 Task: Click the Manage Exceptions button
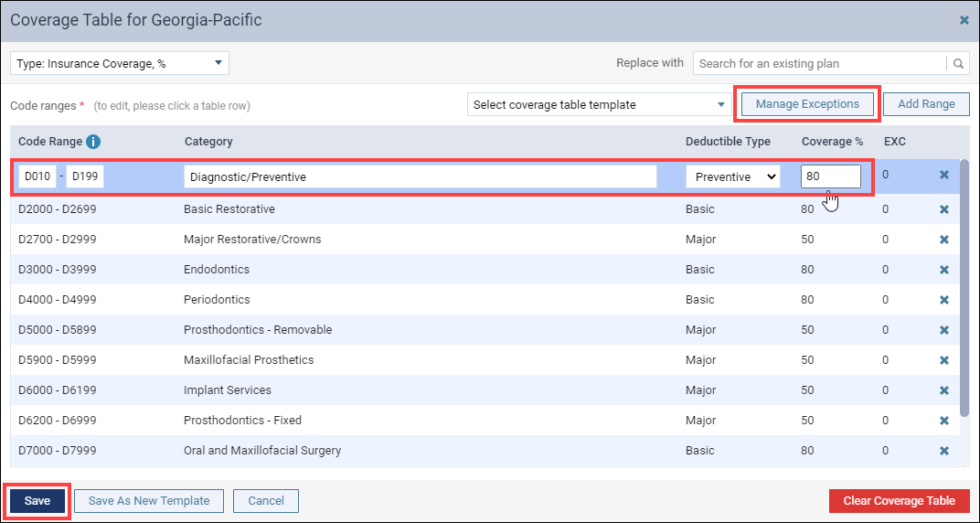[807, 104]
